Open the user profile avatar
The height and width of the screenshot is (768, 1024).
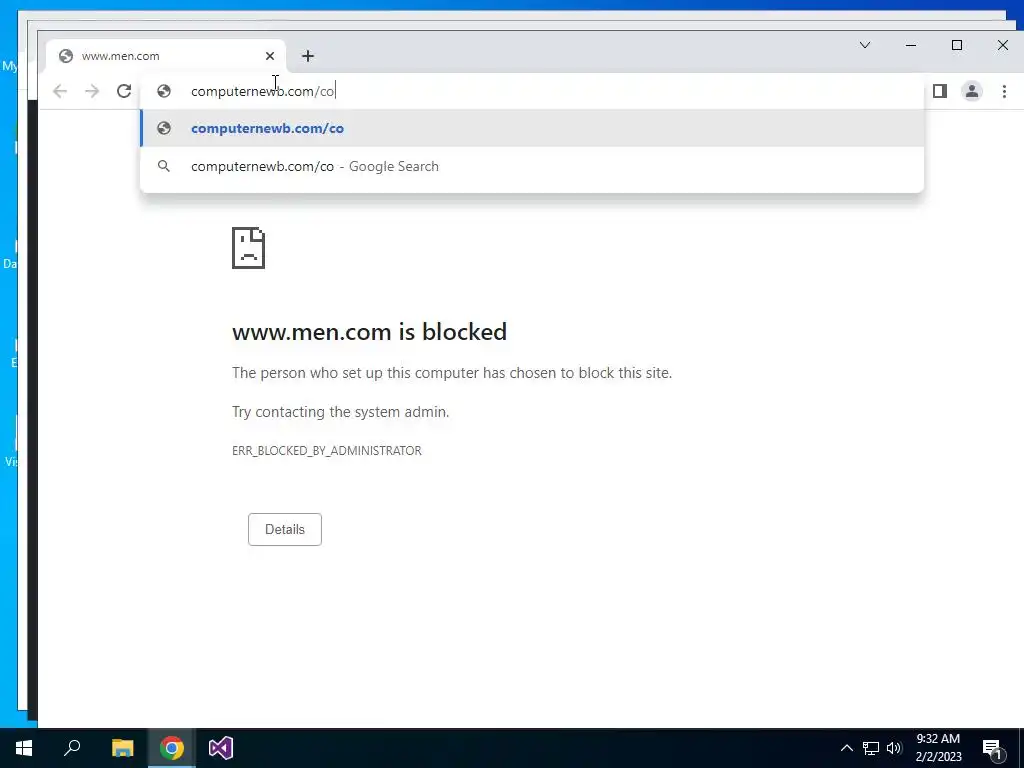click(x=972, y=91)
